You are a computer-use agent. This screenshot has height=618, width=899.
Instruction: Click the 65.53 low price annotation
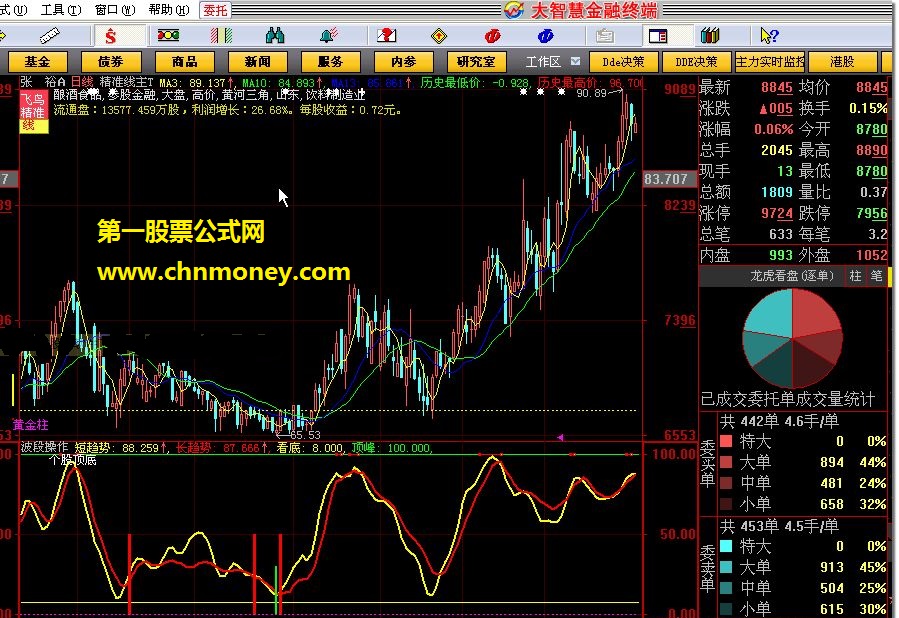tap(305, 435)
